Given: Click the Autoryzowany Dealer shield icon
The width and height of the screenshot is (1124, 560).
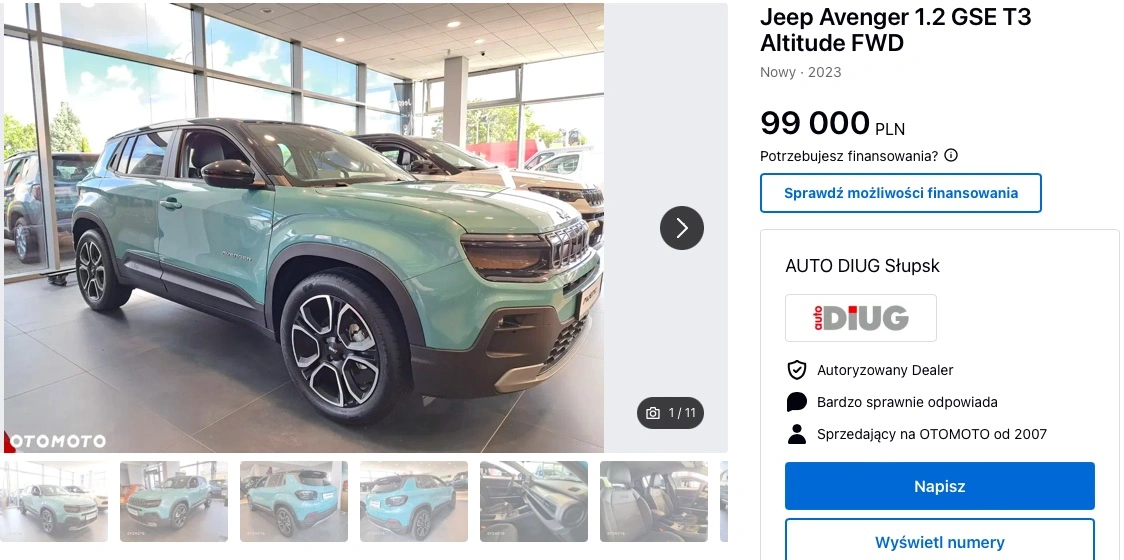Looking at the screenshot, I should point(796,370).
